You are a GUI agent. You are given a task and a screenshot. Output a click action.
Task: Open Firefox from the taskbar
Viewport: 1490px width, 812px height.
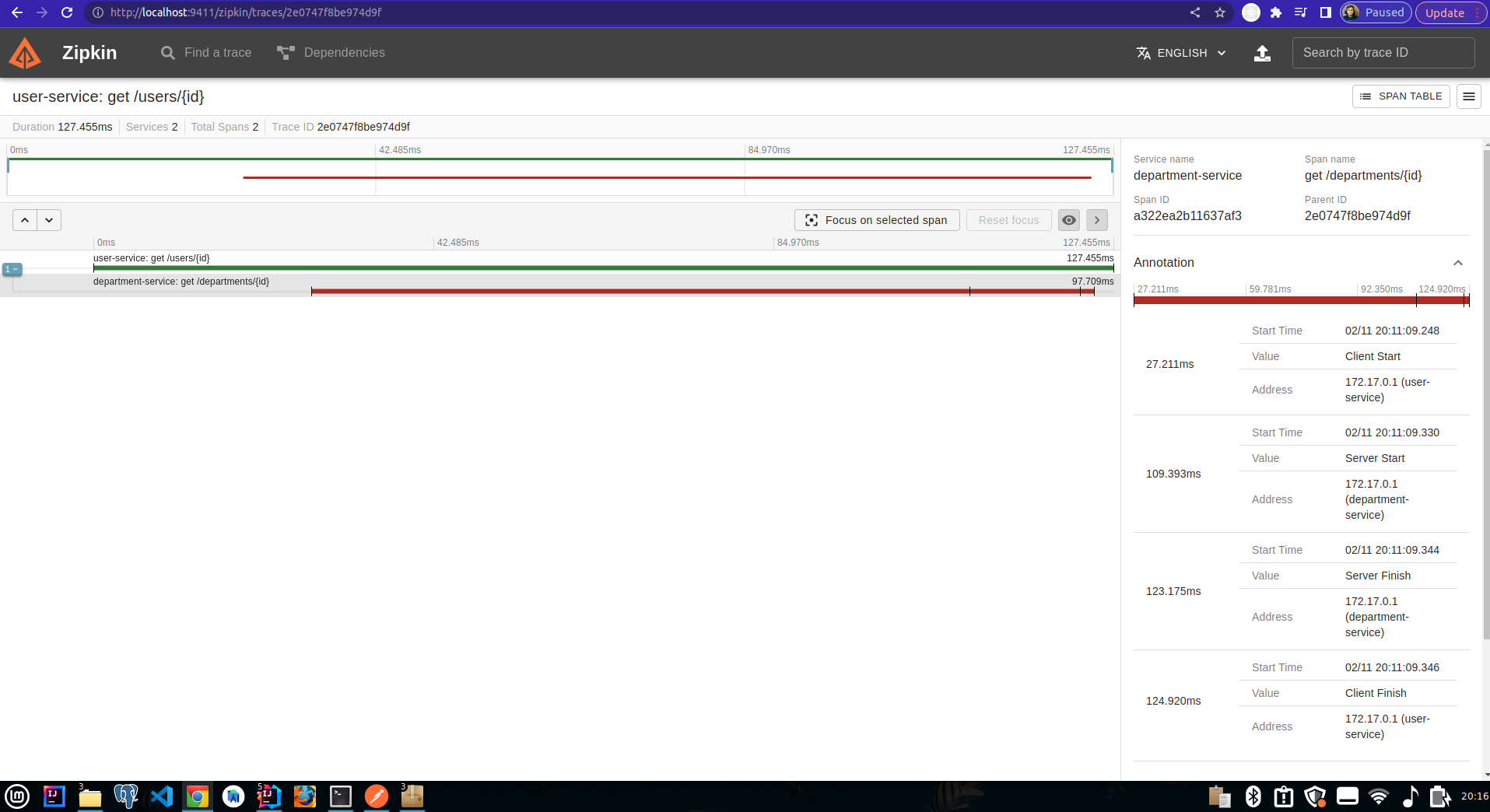304,796
